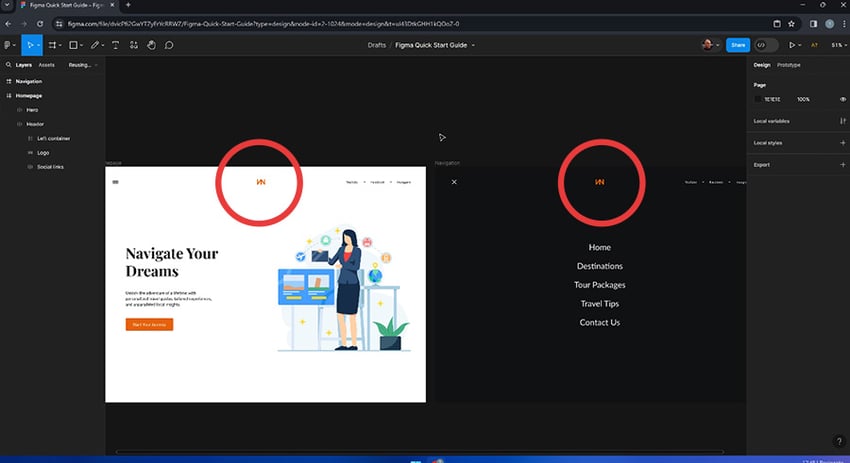Viewport: 850px width, 463px height.
Task: Open the Figma main menu icon
Action: [8, 45]
